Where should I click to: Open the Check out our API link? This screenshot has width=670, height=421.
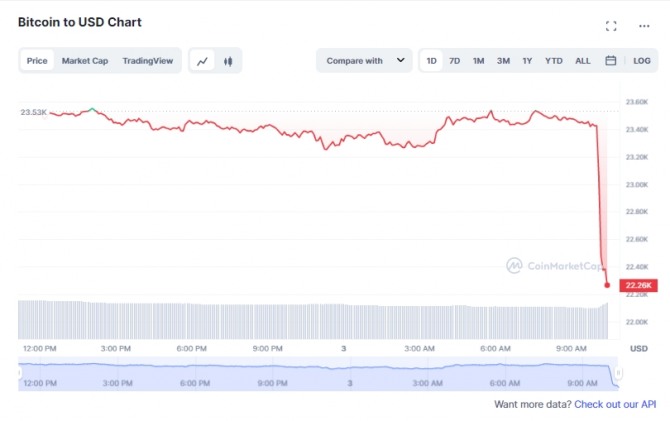point(615,404)
